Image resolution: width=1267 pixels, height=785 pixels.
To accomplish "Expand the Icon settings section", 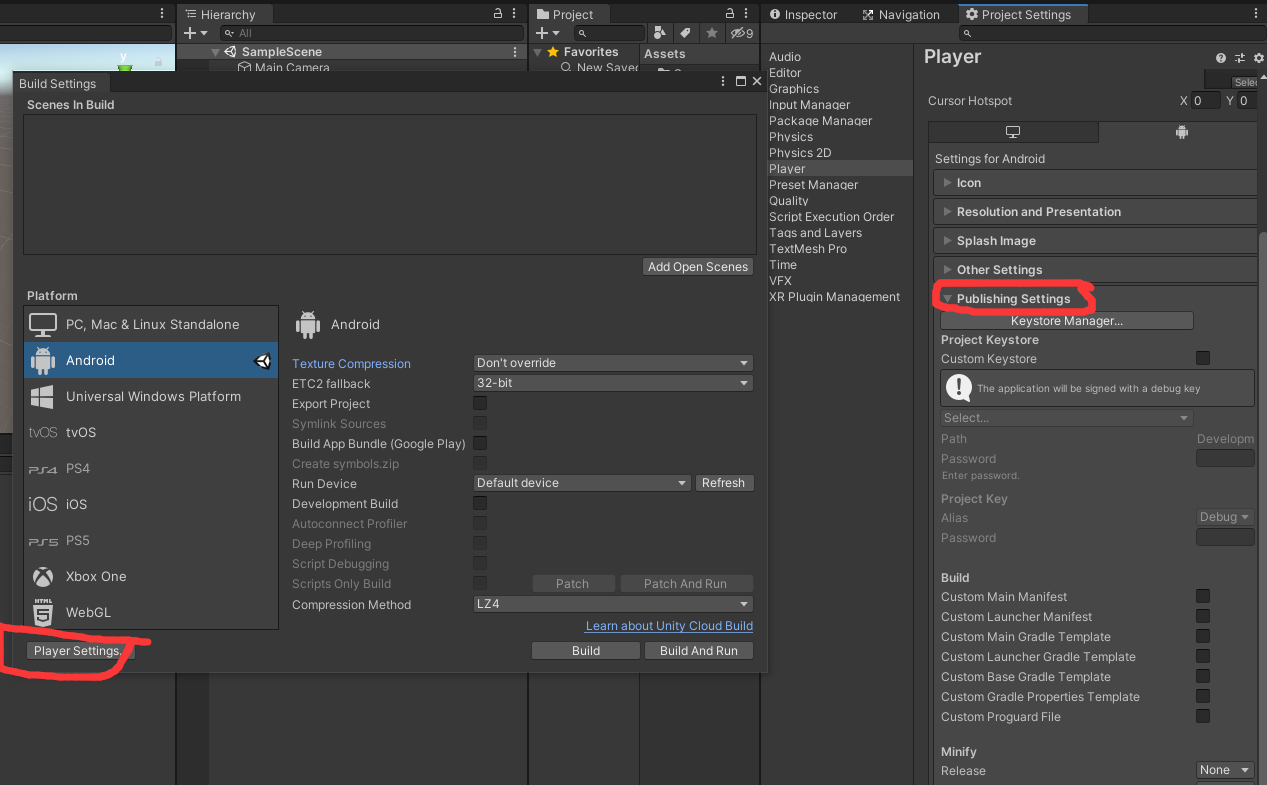I will [1095, 183].
